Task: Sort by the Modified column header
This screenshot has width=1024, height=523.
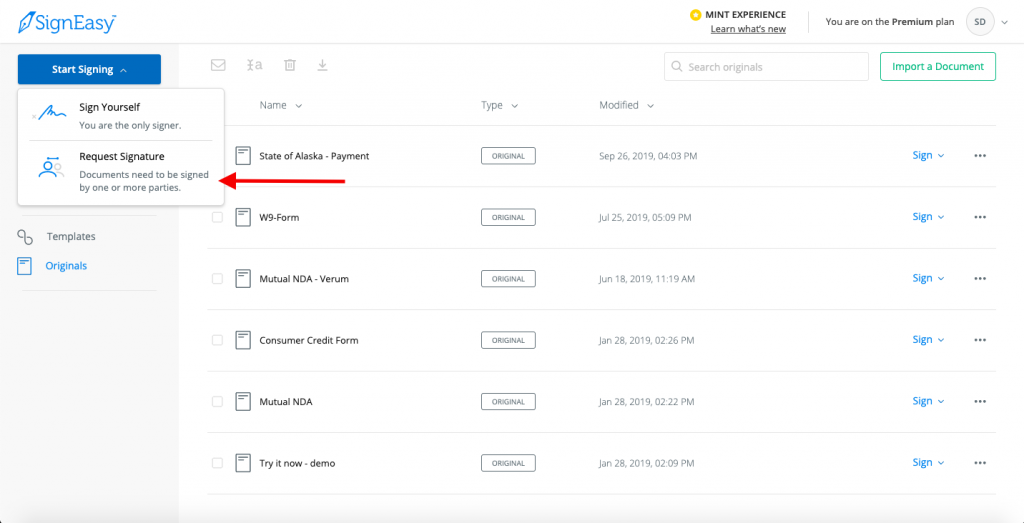Action: [627, 105]
